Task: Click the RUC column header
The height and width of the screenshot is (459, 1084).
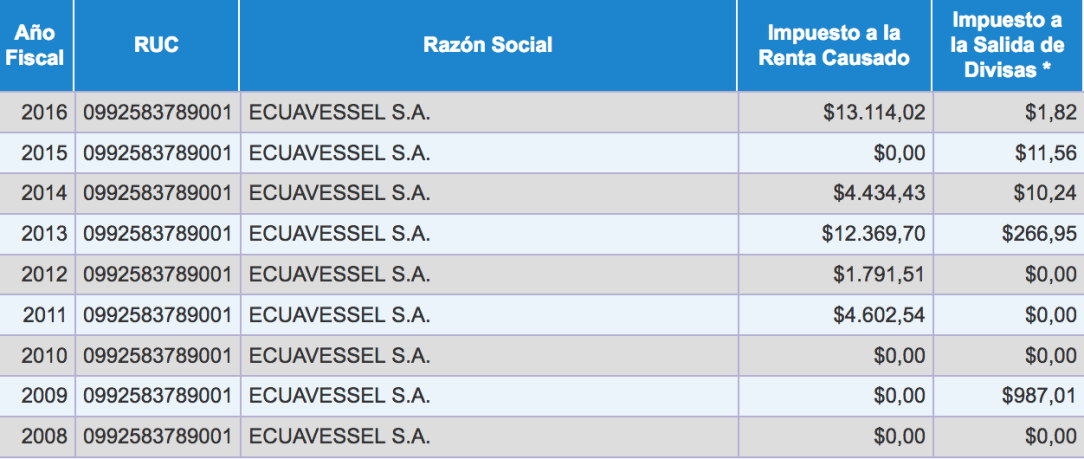Action: point(156,46)
